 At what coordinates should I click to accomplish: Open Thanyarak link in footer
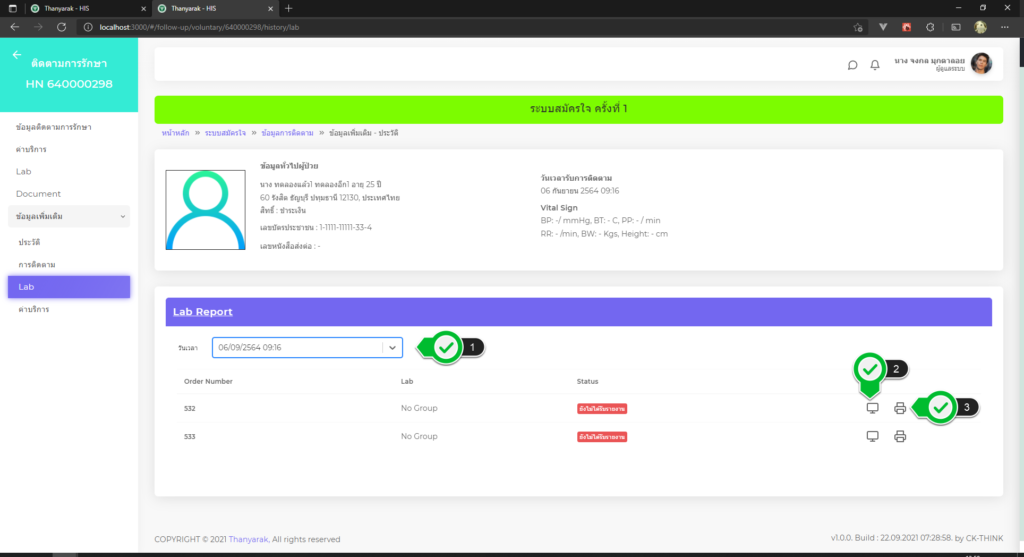point(251,540)
